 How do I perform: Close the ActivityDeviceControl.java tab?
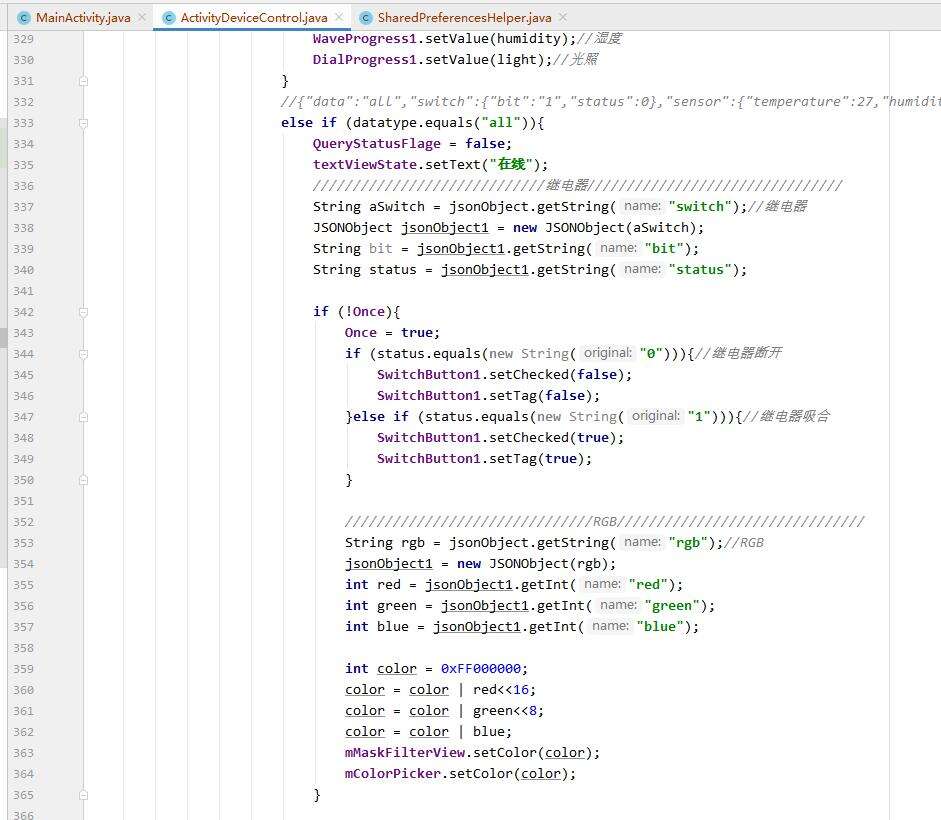(x=338, y=18)
